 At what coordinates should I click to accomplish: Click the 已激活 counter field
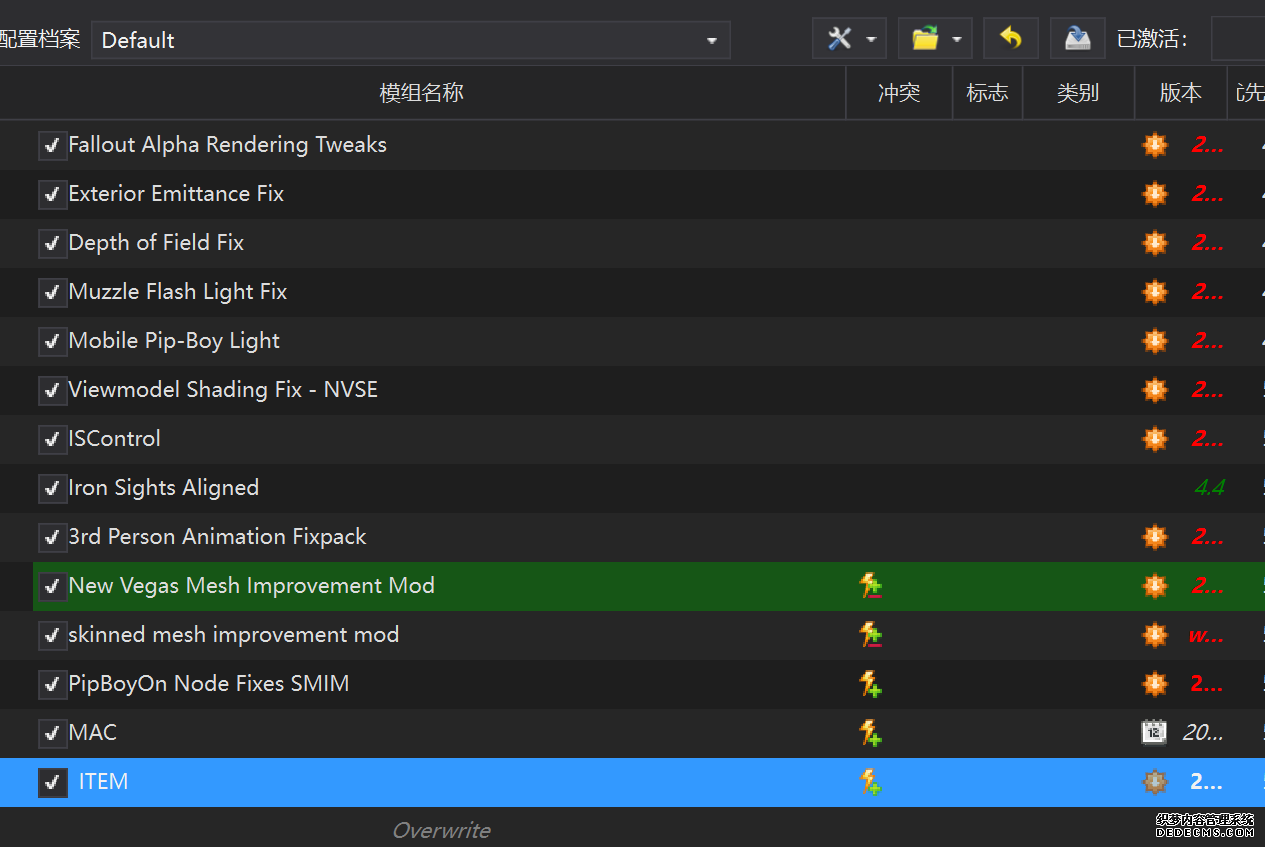pos(1237,39)
